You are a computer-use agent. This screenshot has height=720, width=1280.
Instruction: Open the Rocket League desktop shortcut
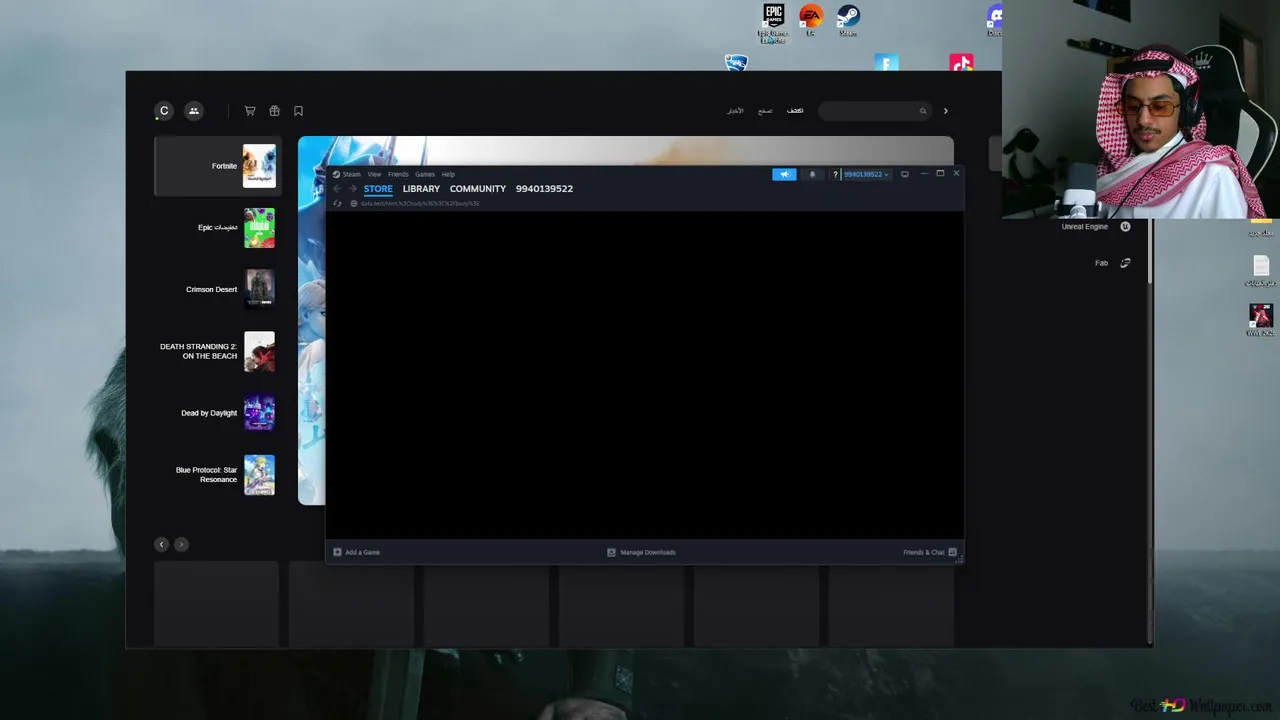point(736,63)
